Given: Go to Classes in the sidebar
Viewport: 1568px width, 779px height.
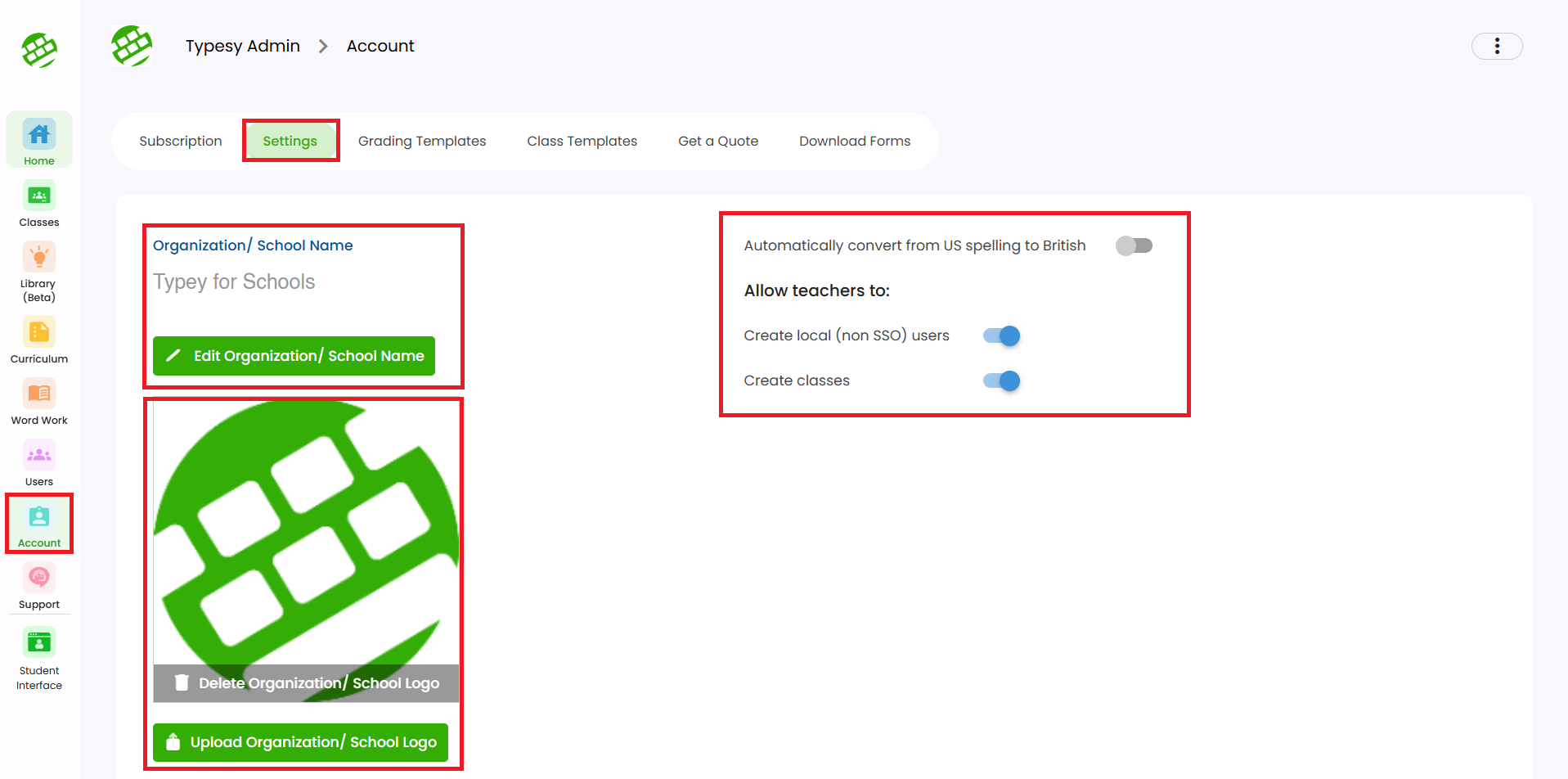Looking at the screenshot, I should pos(39,196).
